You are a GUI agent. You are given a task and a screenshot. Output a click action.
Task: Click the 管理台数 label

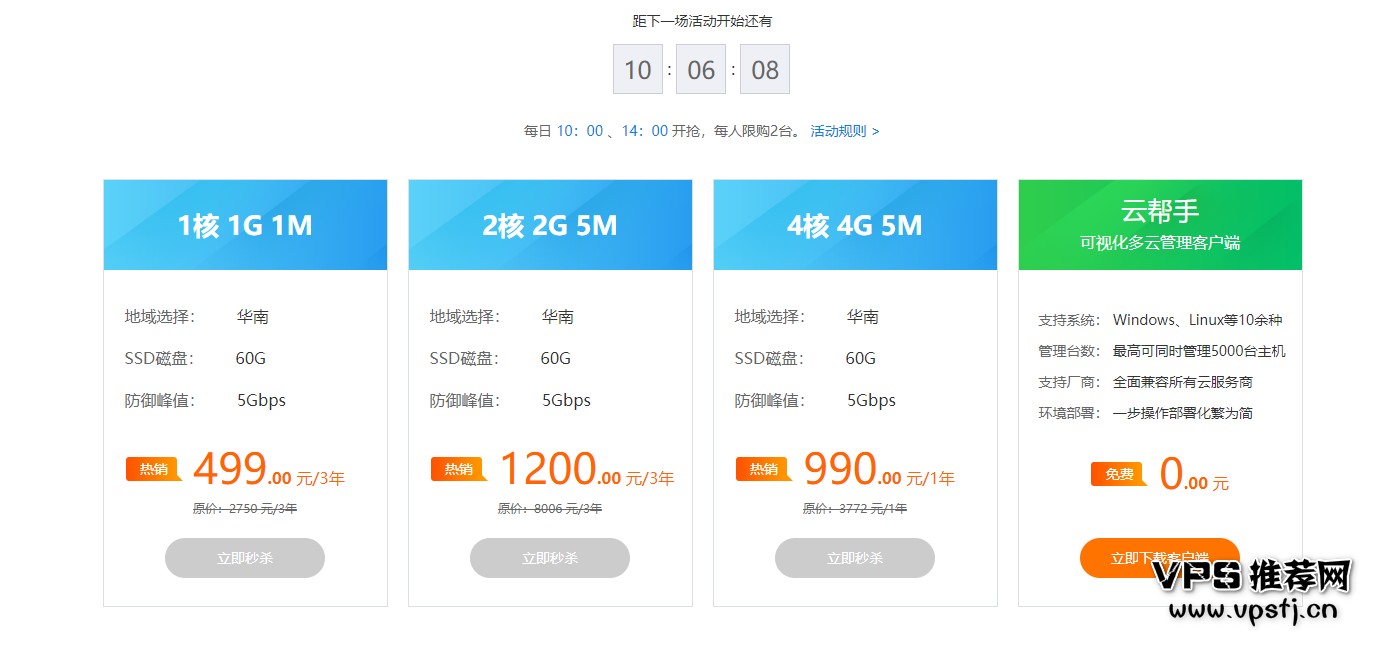tap(1069, 351)
